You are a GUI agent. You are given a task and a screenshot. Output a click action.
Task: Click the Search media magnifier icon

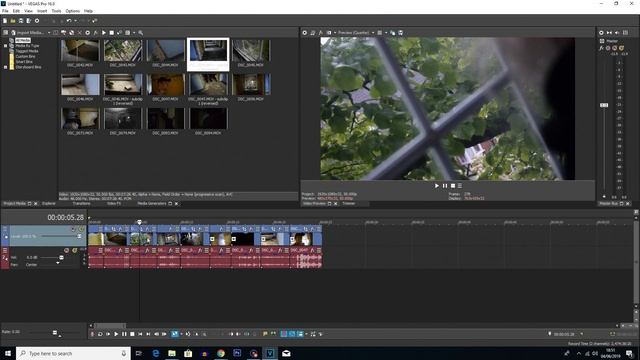(x=140, y=33)
